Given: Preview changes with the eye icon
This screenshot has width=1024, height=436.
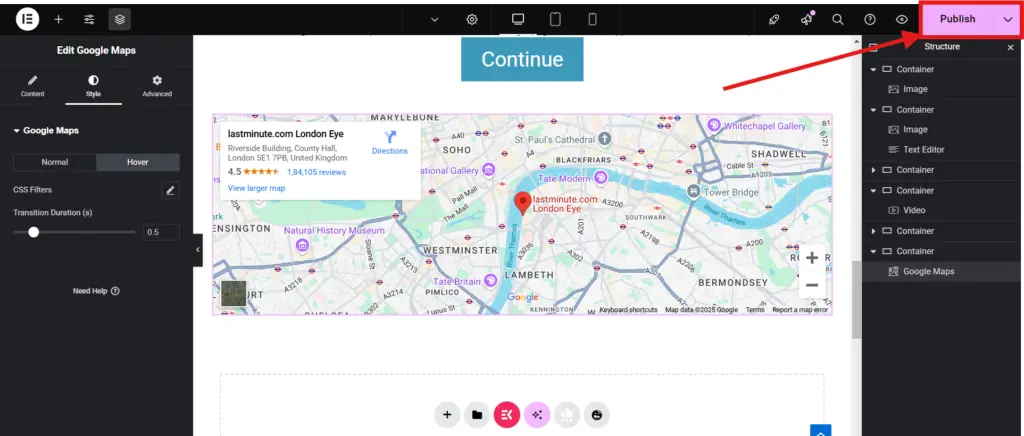Looking at the screenshot, I should click(902, 20).
